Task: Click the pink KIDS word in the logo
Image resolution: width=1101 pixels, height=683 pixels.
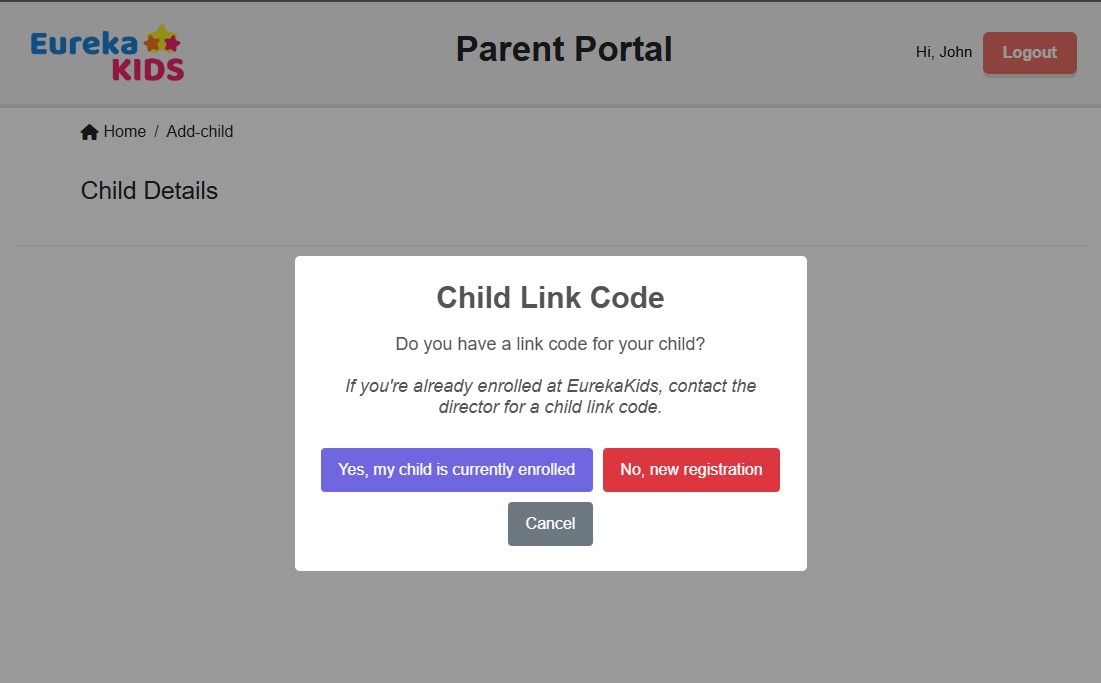Action: (x=148, y=70)
